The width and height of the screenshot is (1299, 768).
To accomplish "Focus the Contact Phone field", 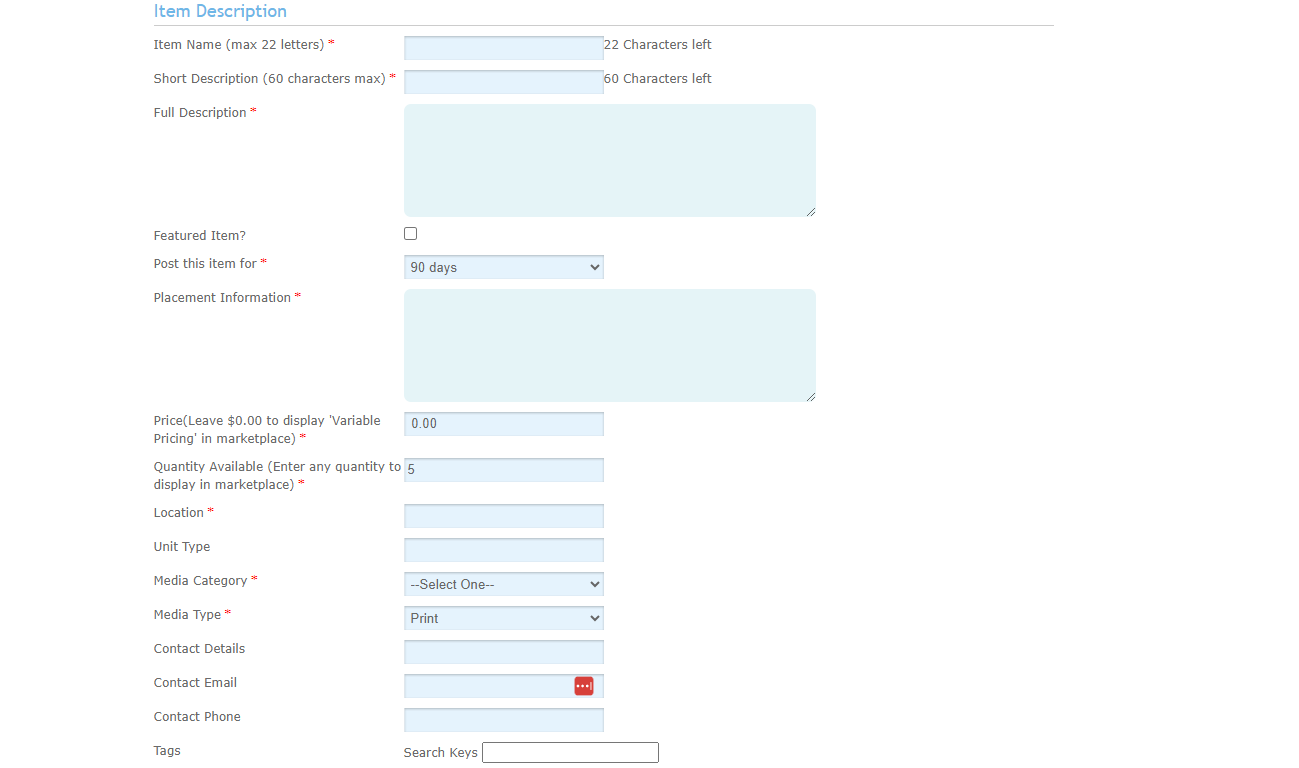I will pos(503,720).
